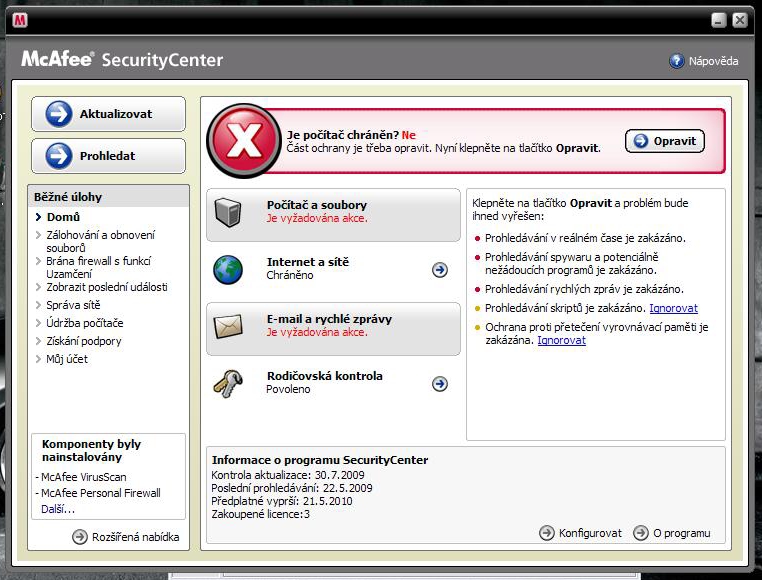Select the Internet a sítě title

pyautogui.click(x=308, y=262)
